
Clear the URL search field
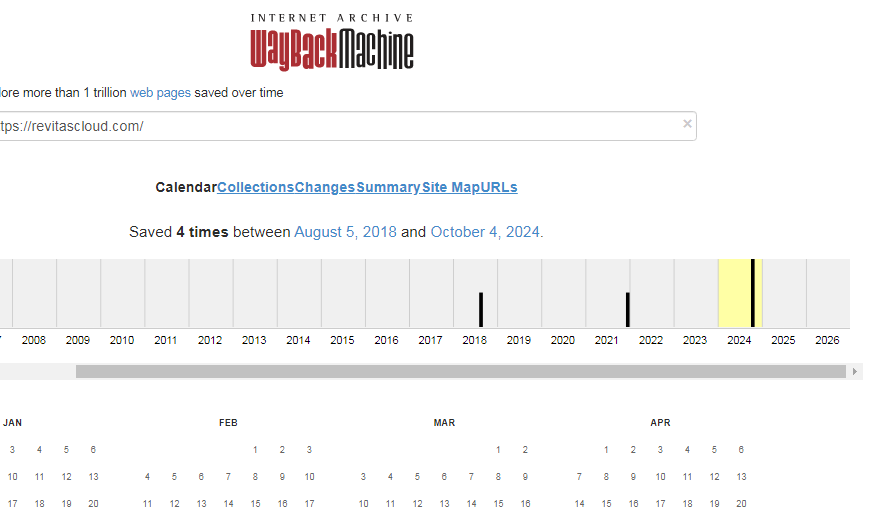687,124
